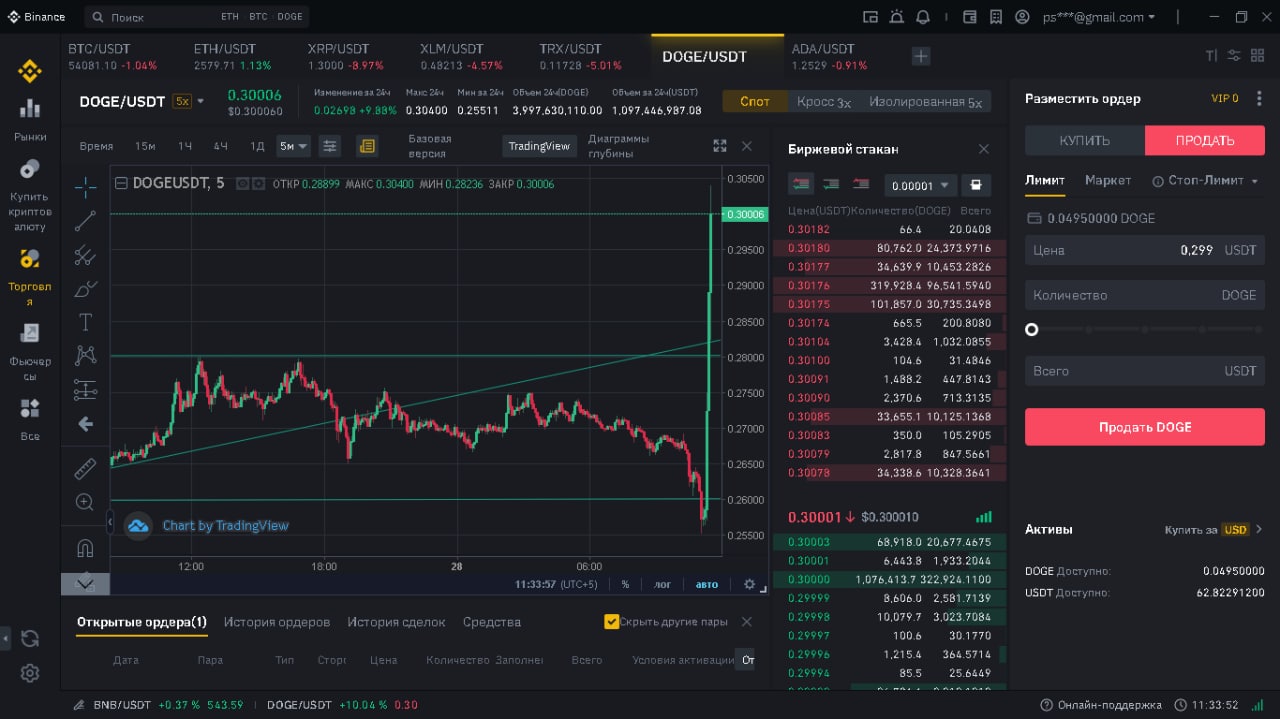This screenshot has width=1280, height=719.
Task: Switch to the XRP/USDT pair tab
Action: click(x=345, y=56)
